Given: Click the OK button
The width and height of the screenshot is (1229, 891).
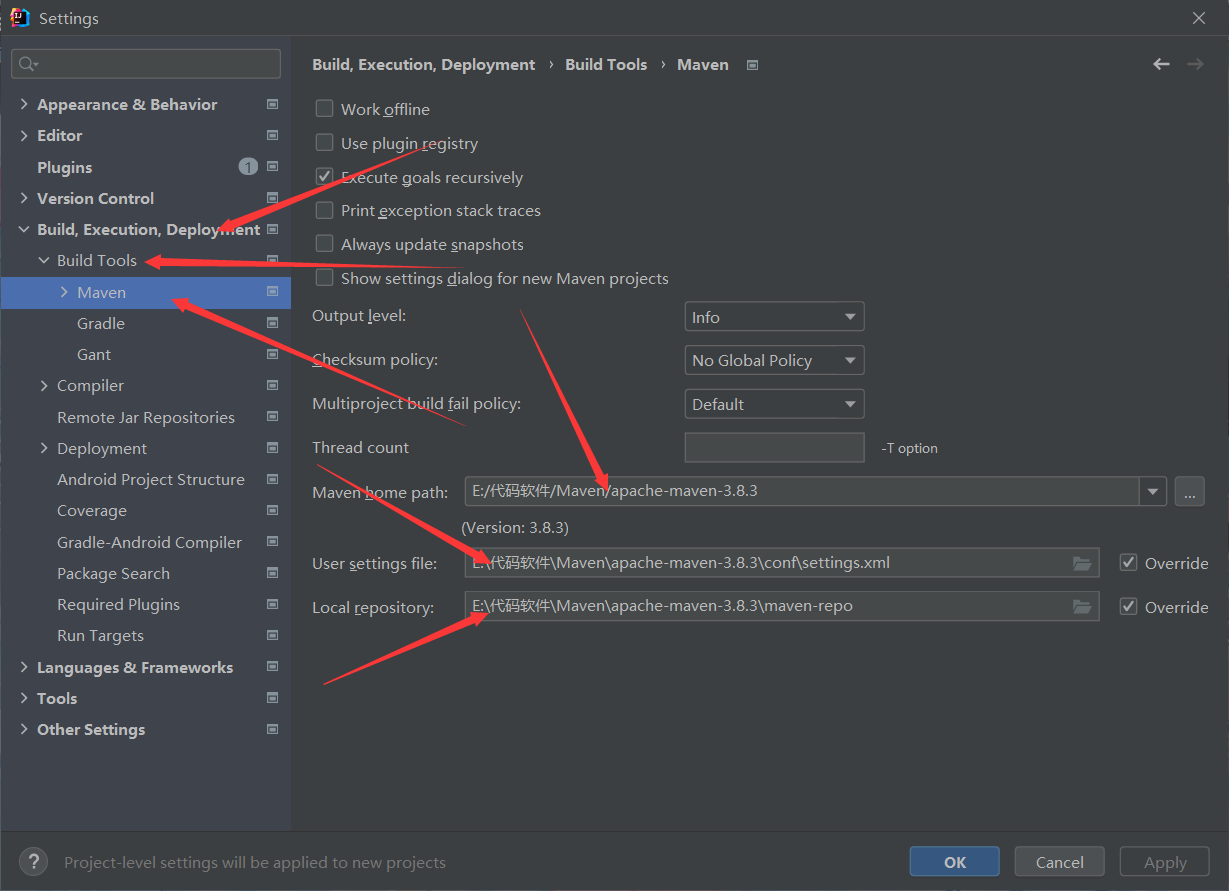Looking at the screenshot, I should [x=955, y=862].
